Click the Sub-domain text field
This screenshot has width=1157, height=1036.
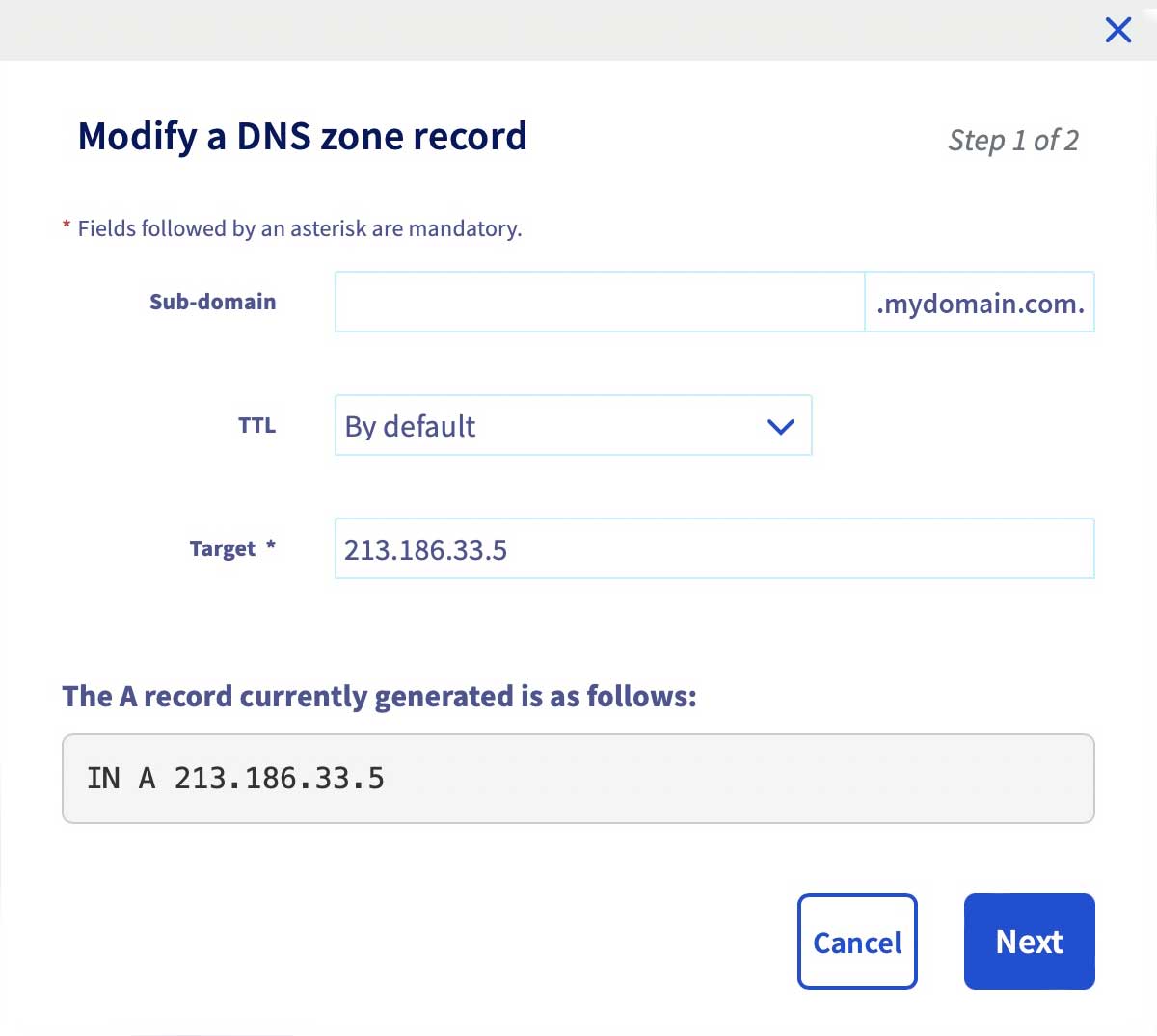[x=599, y=303]
